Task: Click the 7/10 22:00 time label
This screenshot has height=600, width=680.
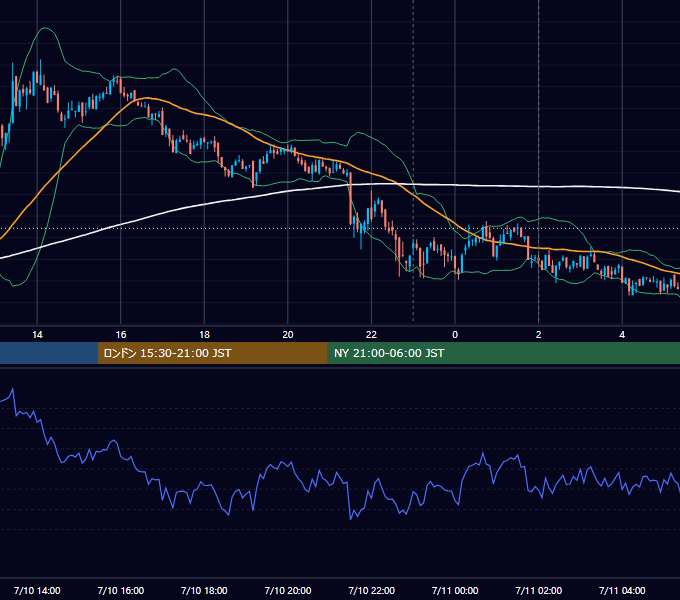Action: click(372, 590)
